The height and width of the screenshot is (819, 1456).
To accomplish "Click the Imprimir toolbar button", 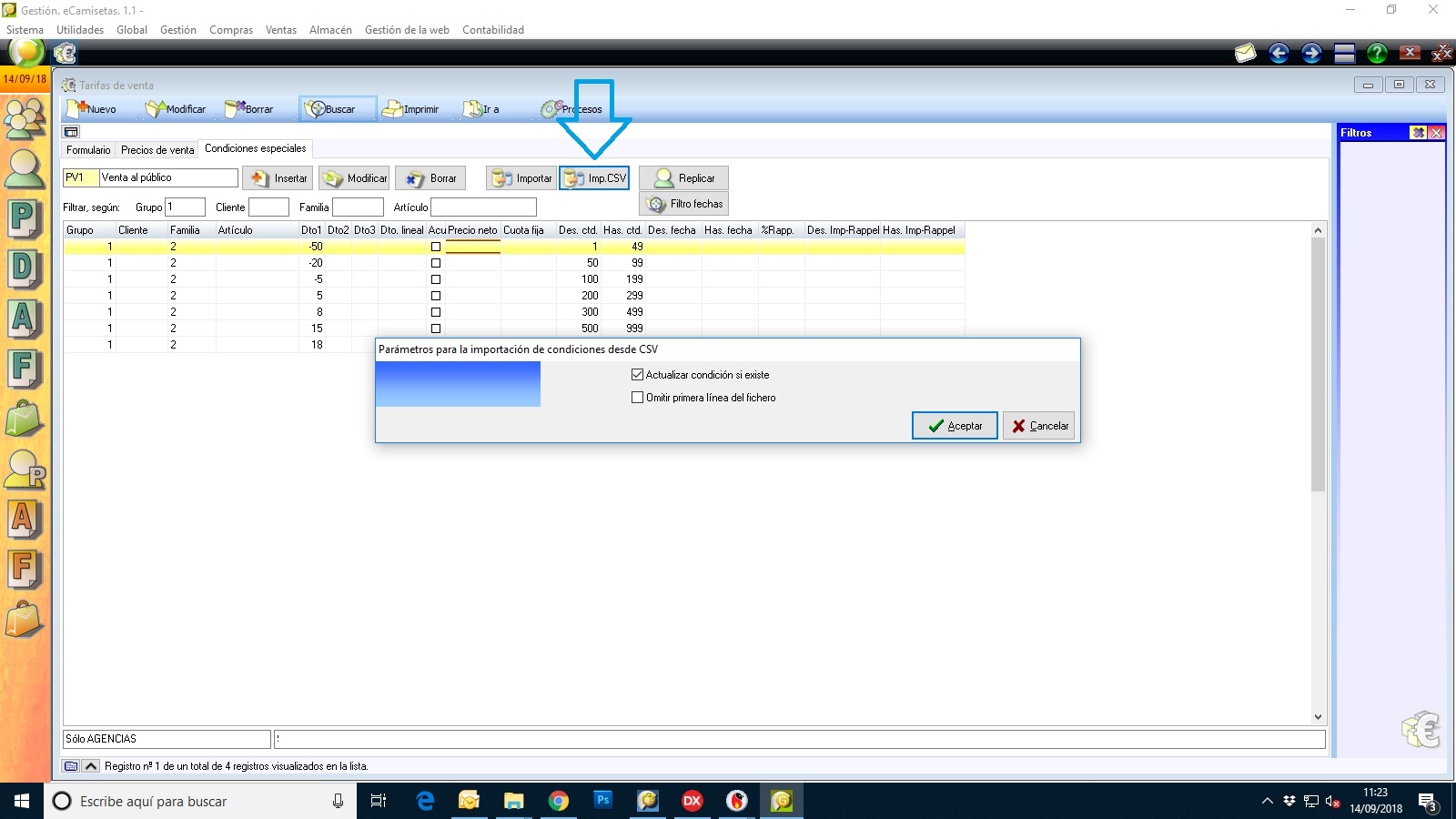I will [411, 109].
